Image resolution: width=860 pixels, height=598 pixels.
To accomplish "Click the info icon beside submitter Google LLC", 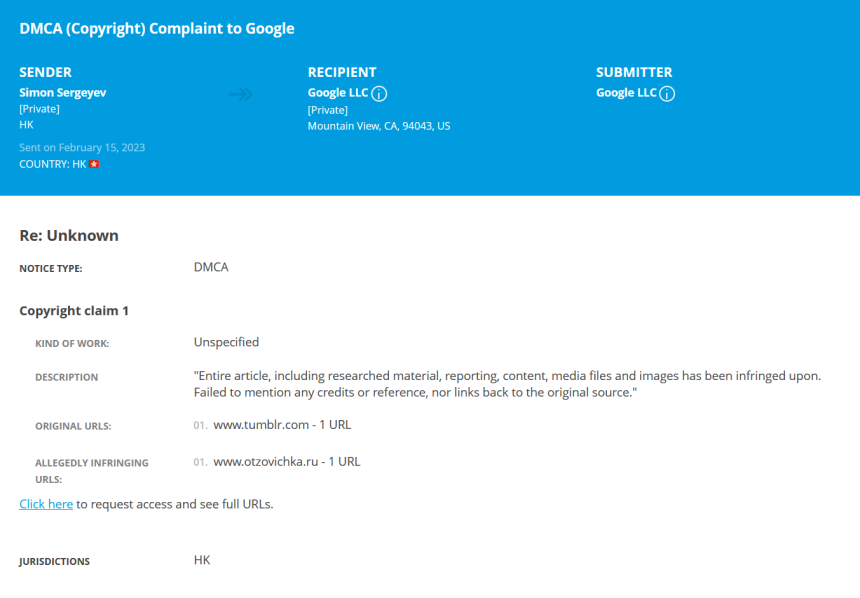I will click(x=667, y=94).
